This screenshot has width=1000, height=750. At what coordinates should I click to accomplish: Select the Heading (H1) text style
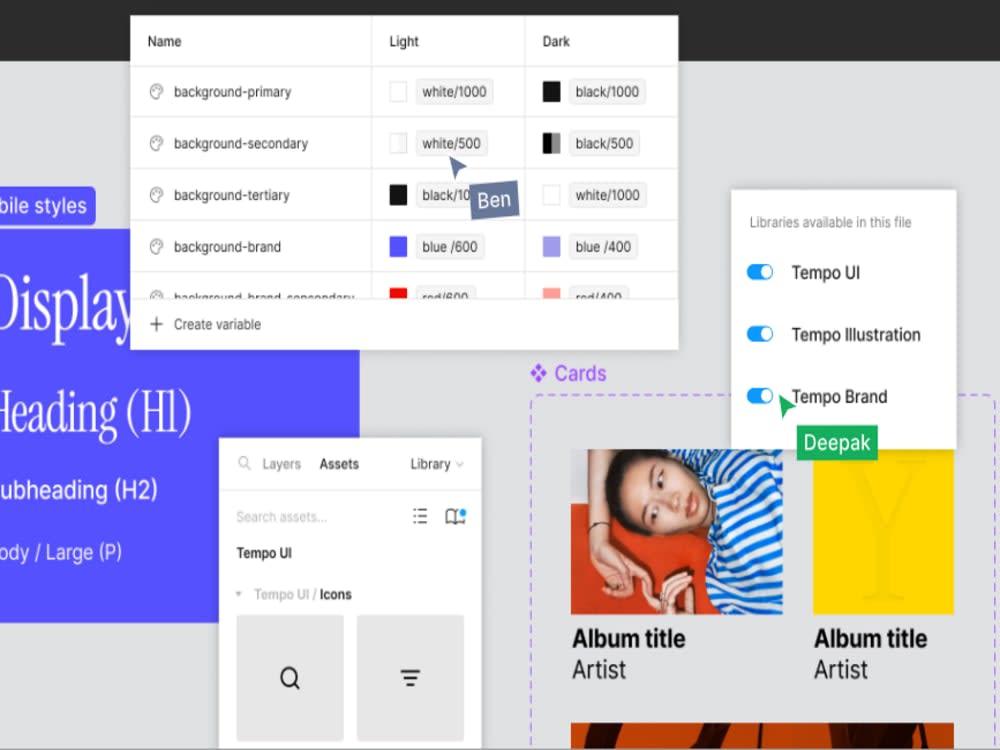96,413
